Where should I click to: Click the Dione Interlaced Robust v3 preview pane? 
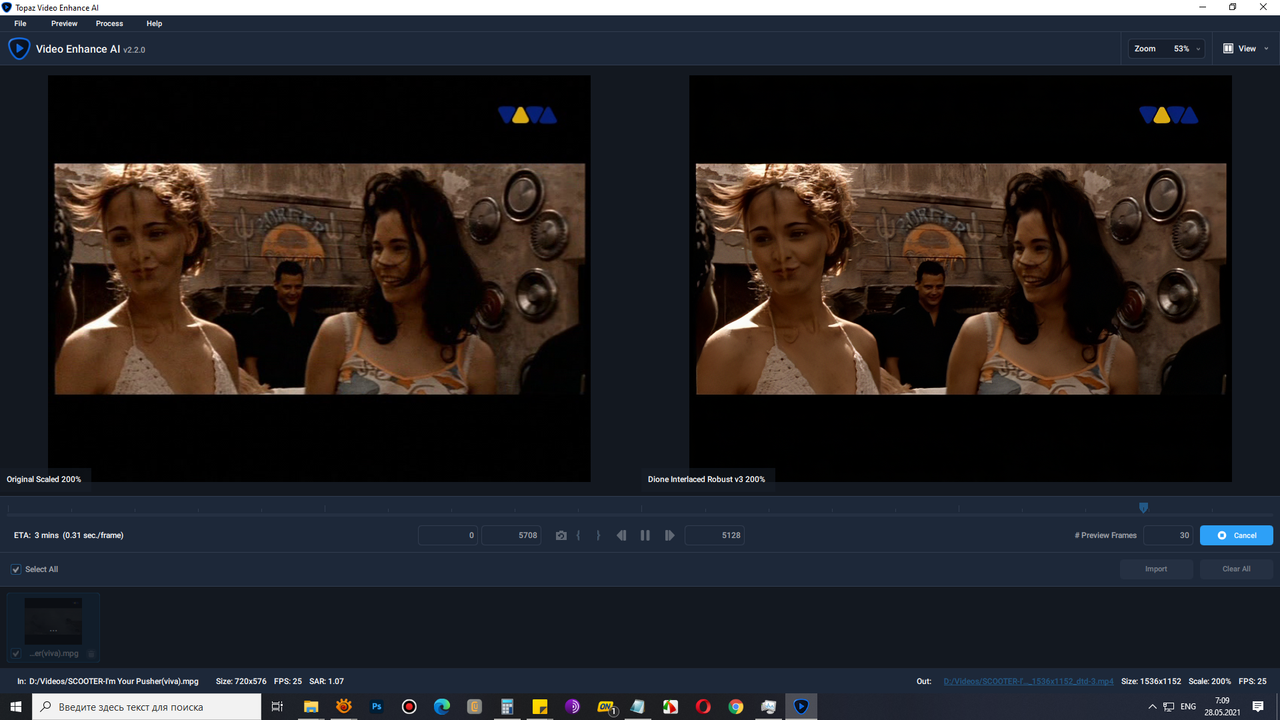pos(960,279)
